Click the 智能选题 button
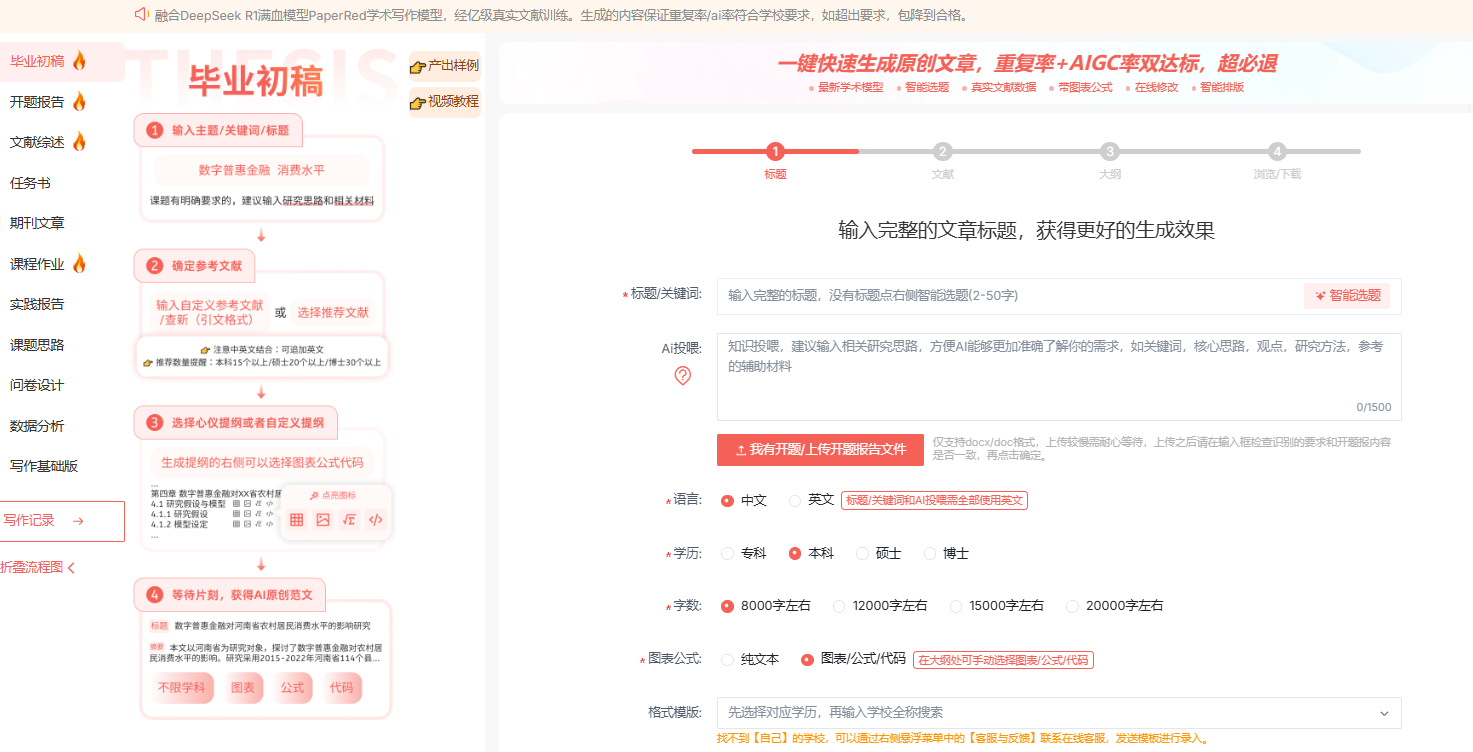The width and height of the screenshot is (1473, 752). [1347, 295]
